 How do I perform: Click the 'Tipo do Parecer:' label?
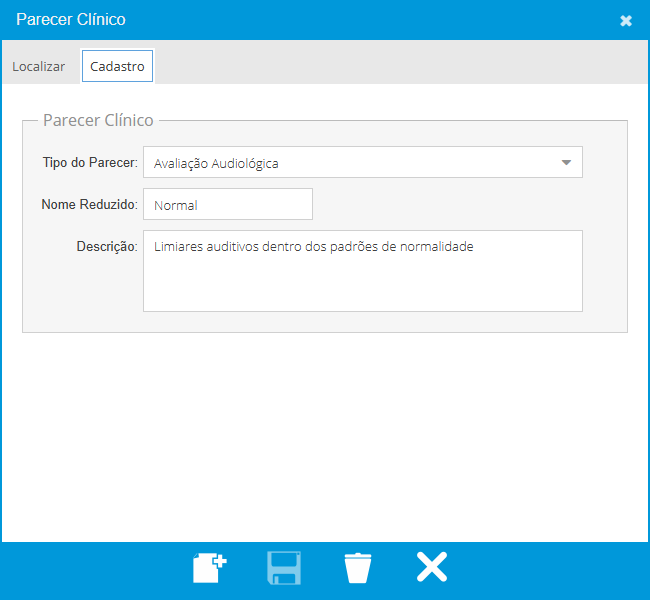click(90, 162)
